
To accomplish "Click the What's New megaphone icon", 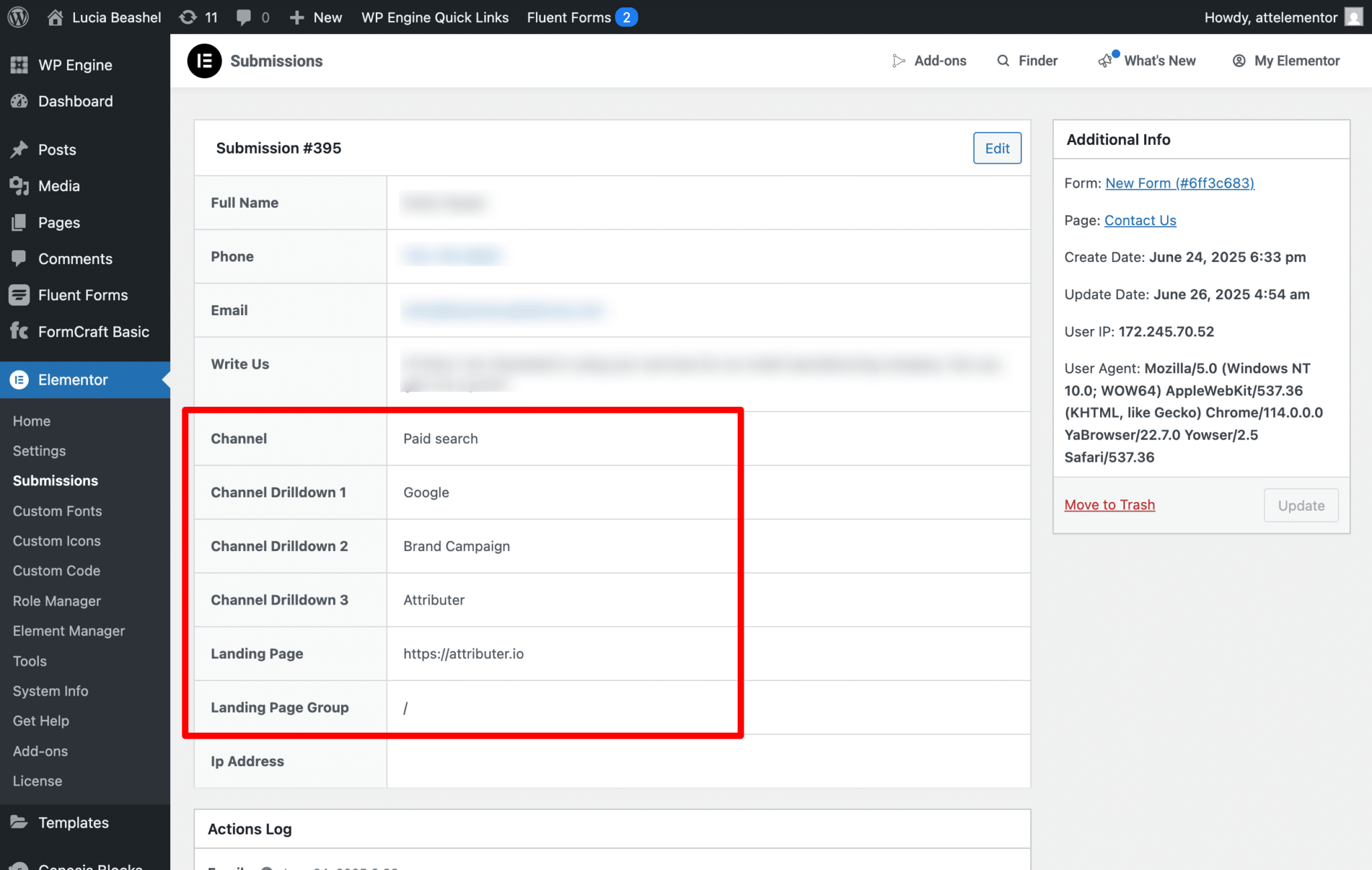I will [1105, 61].
